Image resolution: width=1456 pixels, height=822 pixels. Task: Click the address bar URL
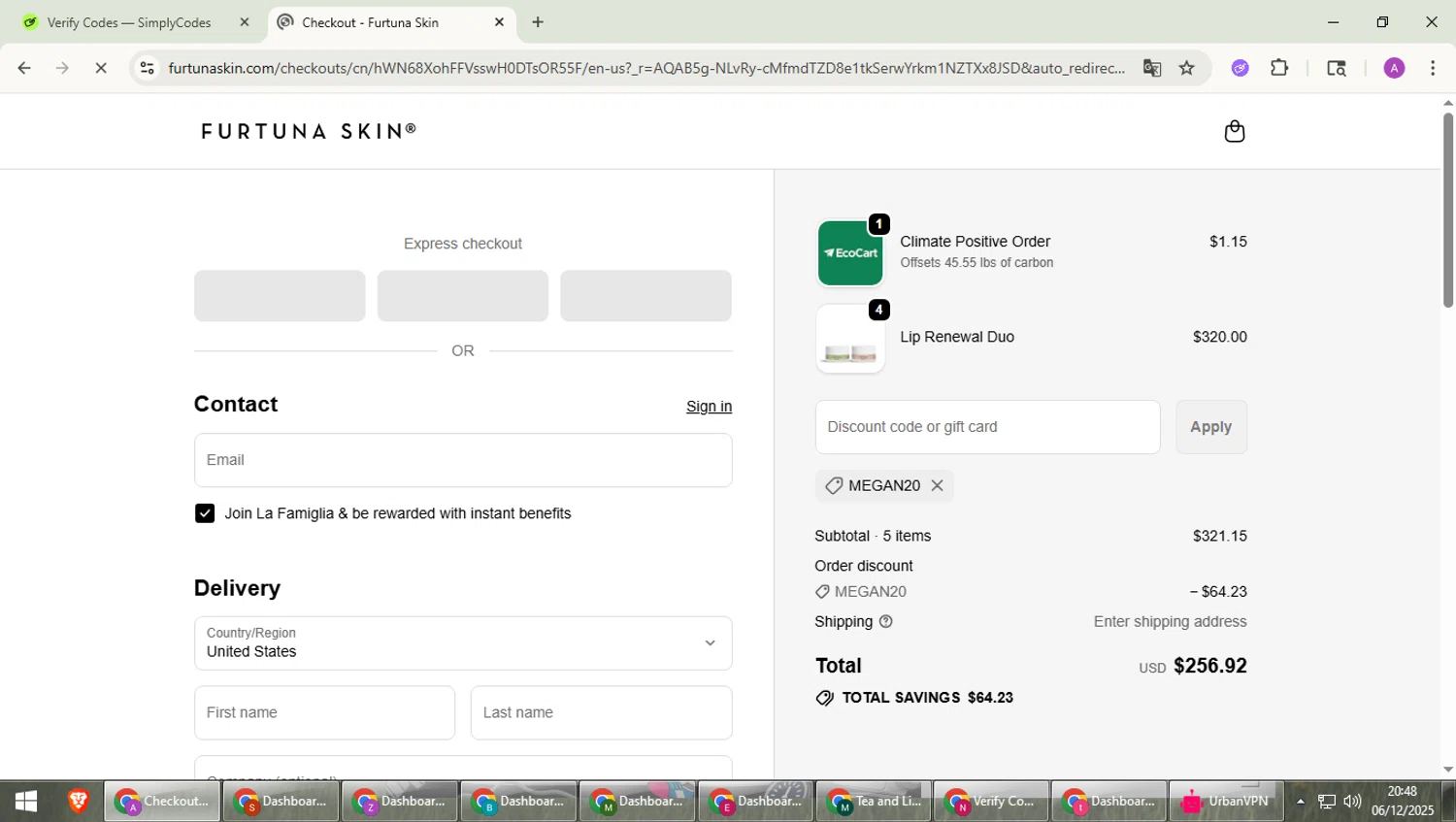click(646, 68)
